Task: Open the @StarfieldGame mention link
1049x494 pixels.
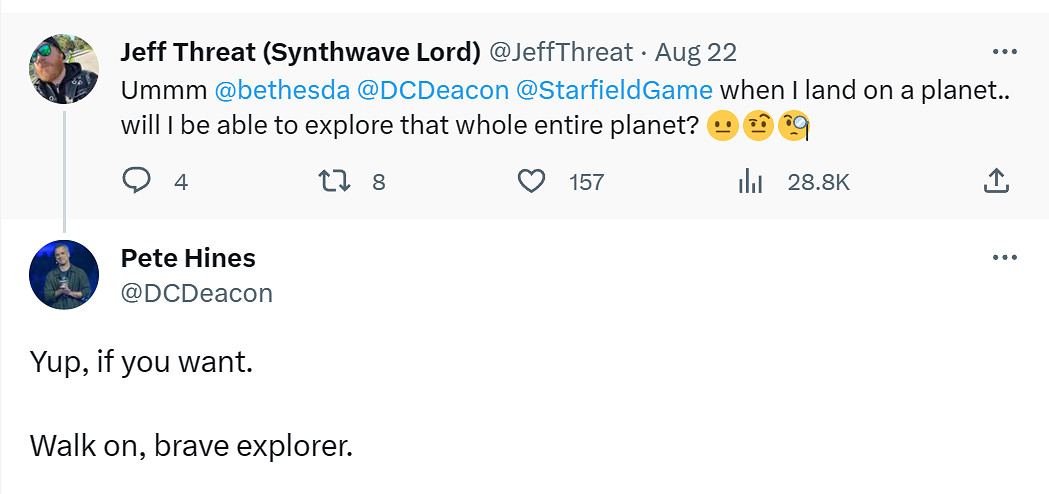Action: [613, 90]
